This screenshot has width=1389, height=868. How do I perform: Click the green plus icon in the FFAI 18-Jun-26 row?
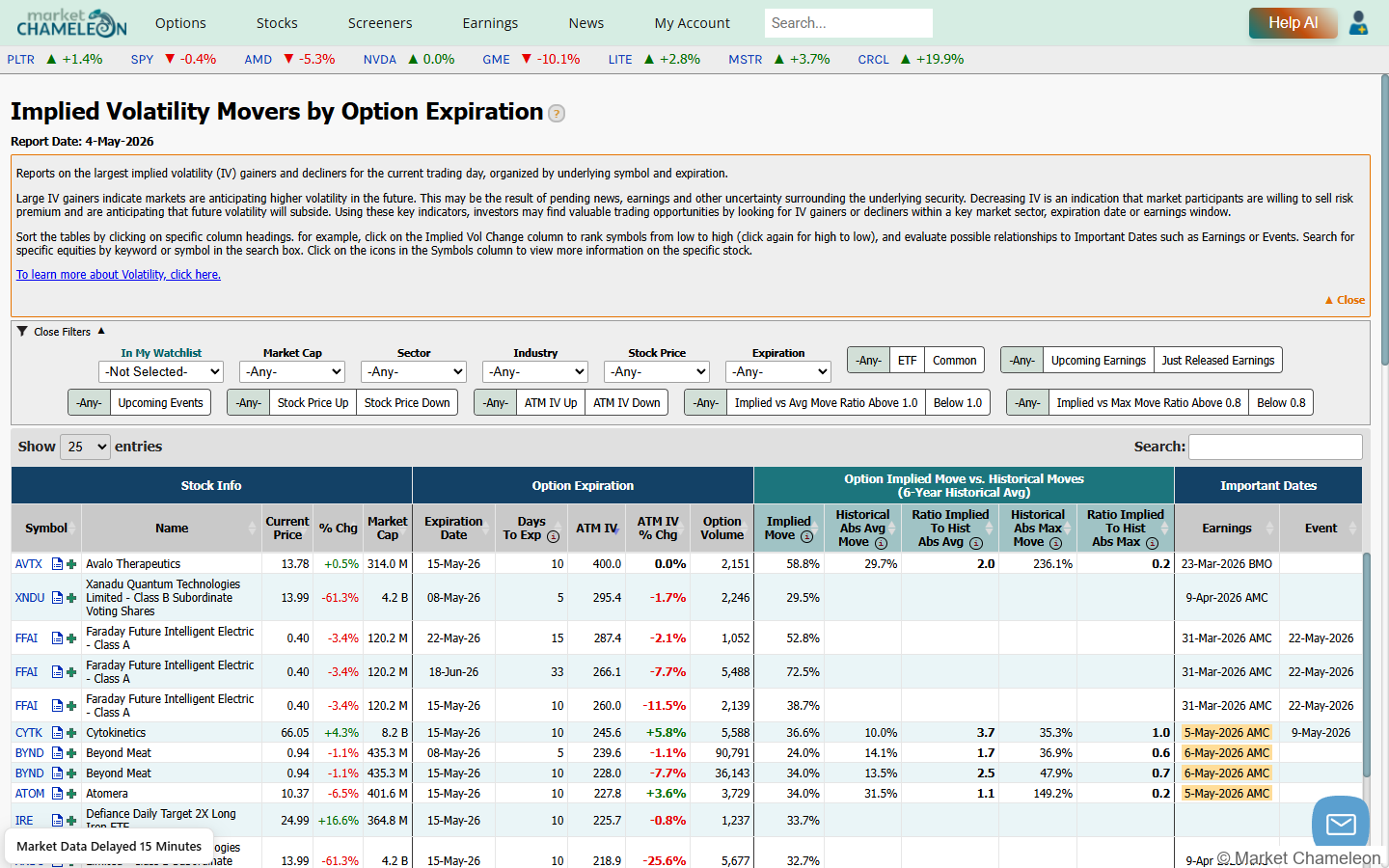click(71, 672)
